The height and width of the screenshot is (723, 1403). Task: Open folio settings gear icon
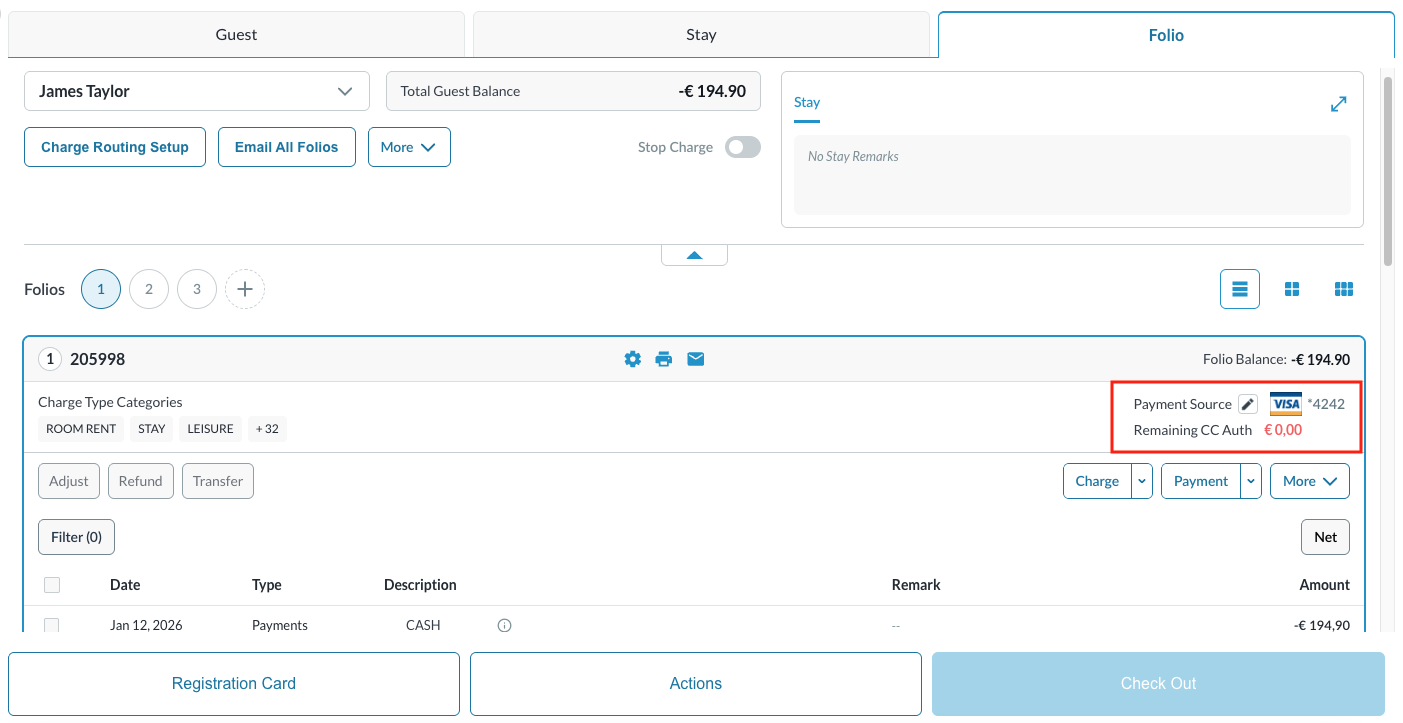[x=632, y=359]
